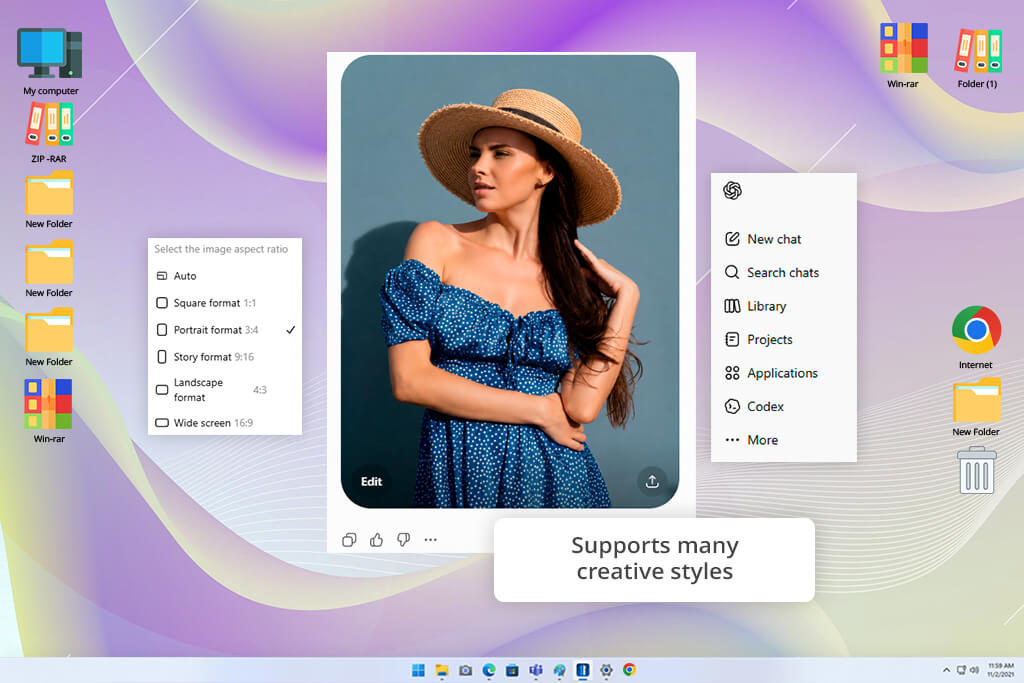Viewport: 1024px width, 683px height.
Task: Open Microsoft Store from the taskbar
Action: [512, 670]
